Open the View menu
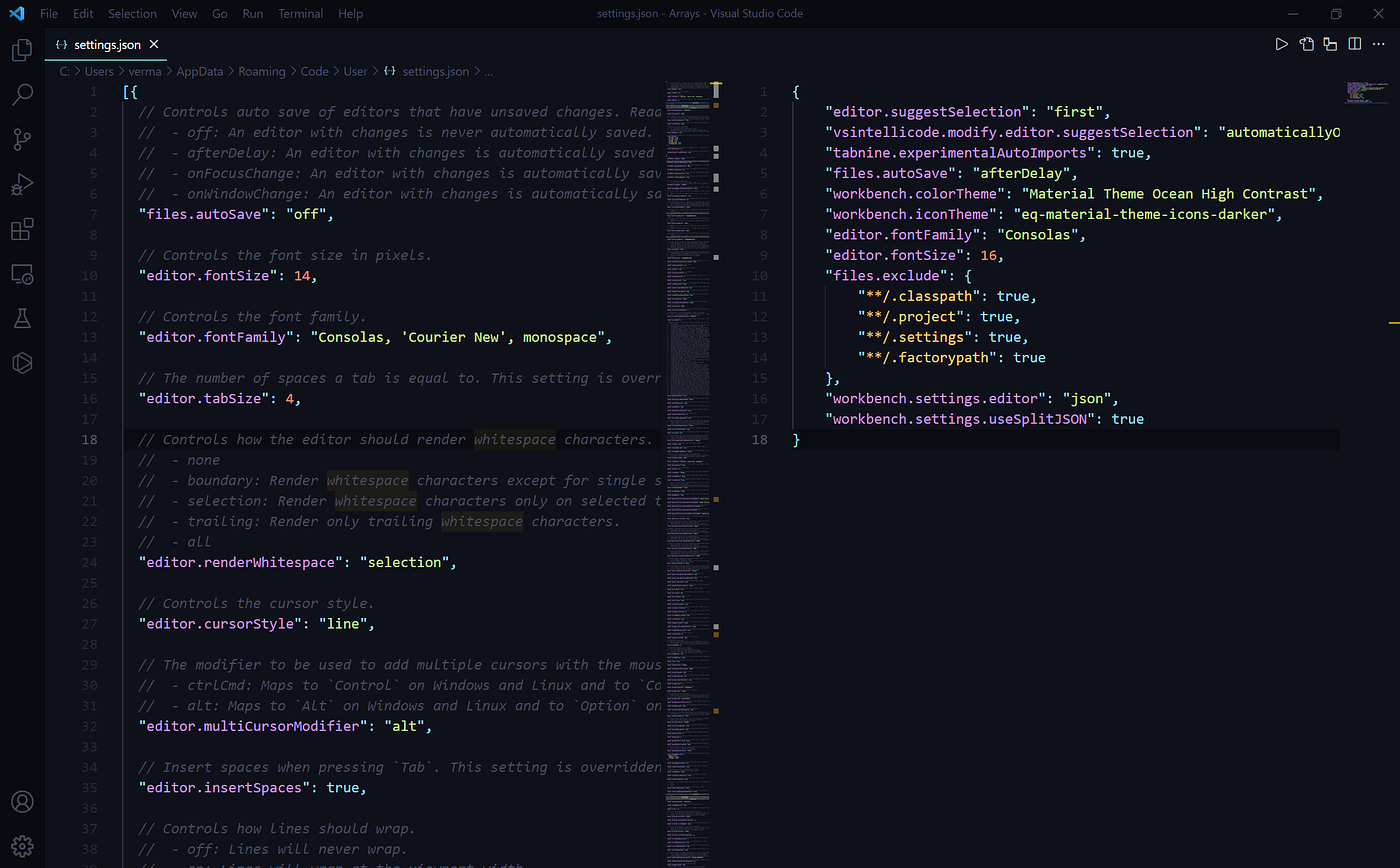The image size is (1400, 868). point(184,14)
